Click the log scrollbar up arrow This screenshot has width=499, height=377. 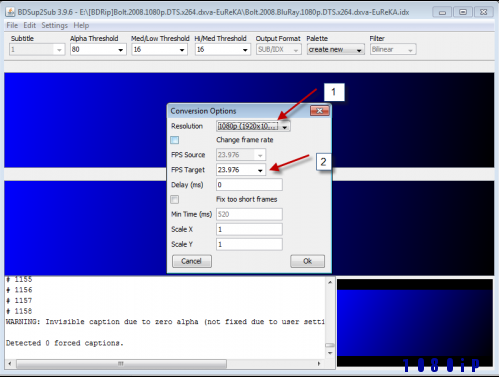point(330,283)
